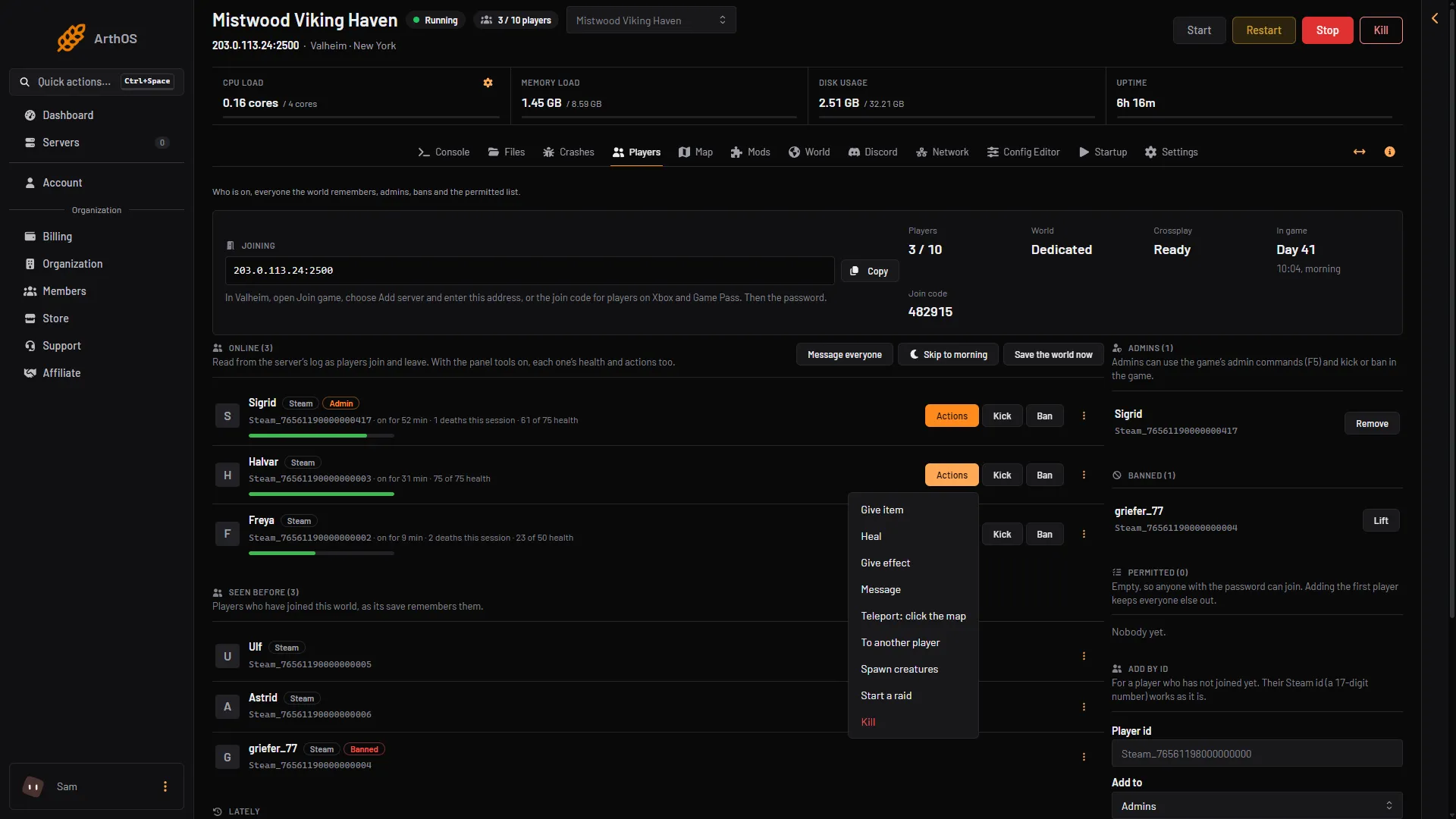Click Sam's avatar picture
The width and height of the screenshot is (1456, 819).
[33, 786]
